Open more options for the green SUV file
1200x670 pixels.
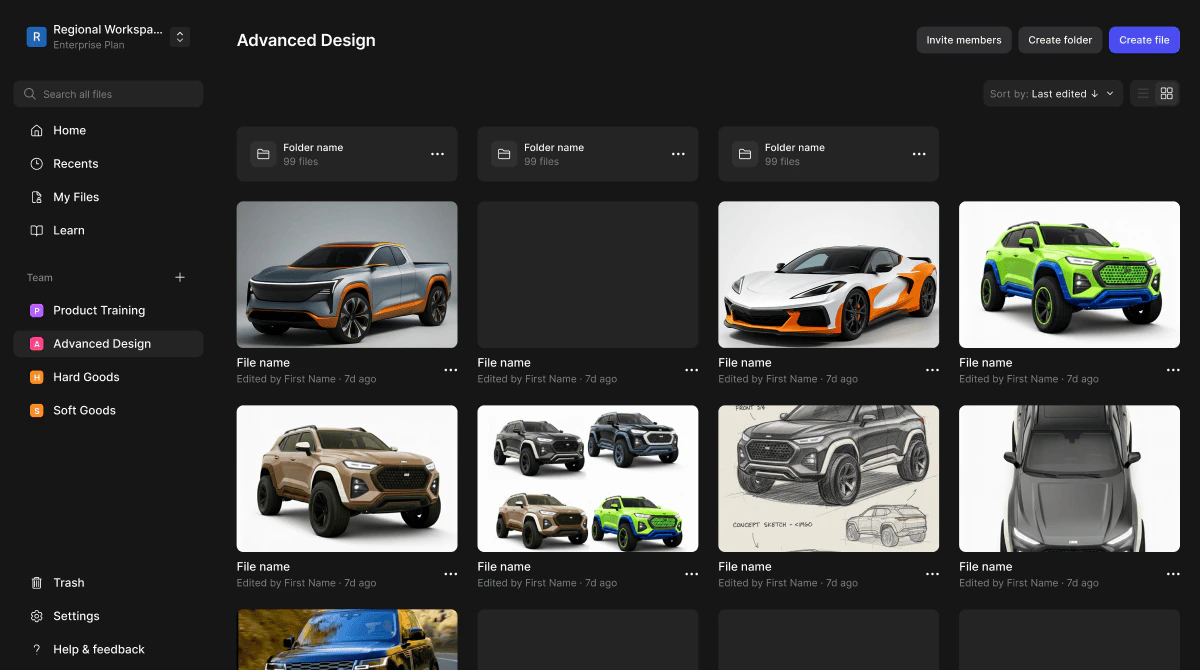point(1173,370)
